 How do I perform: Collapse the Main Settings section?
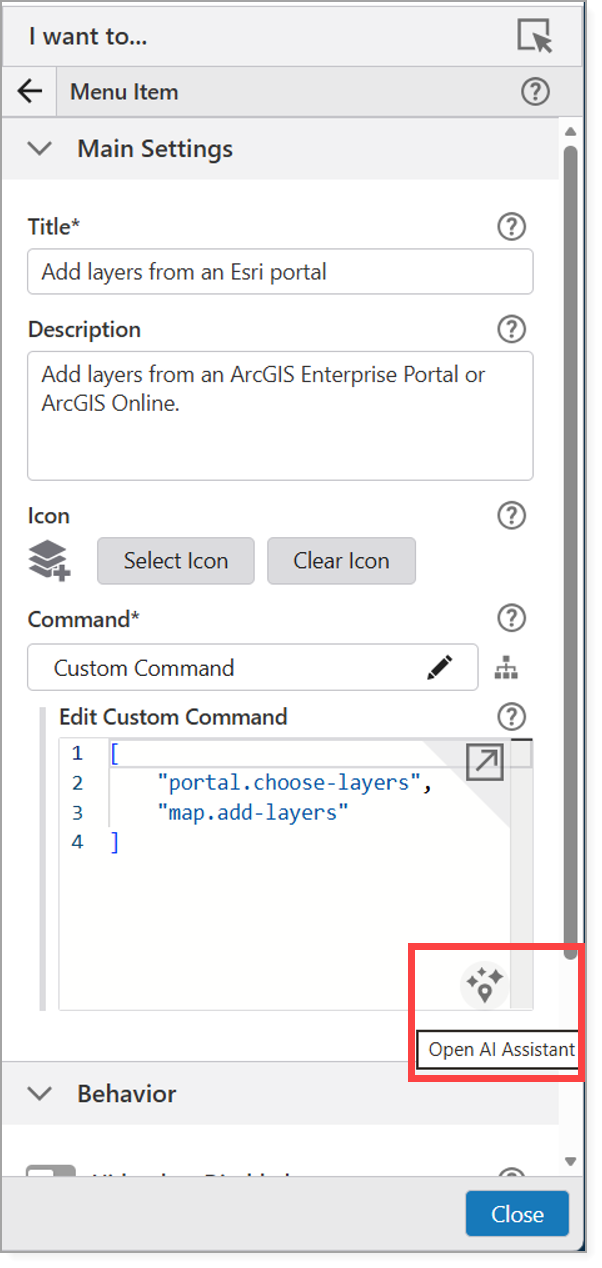[40, 149]
